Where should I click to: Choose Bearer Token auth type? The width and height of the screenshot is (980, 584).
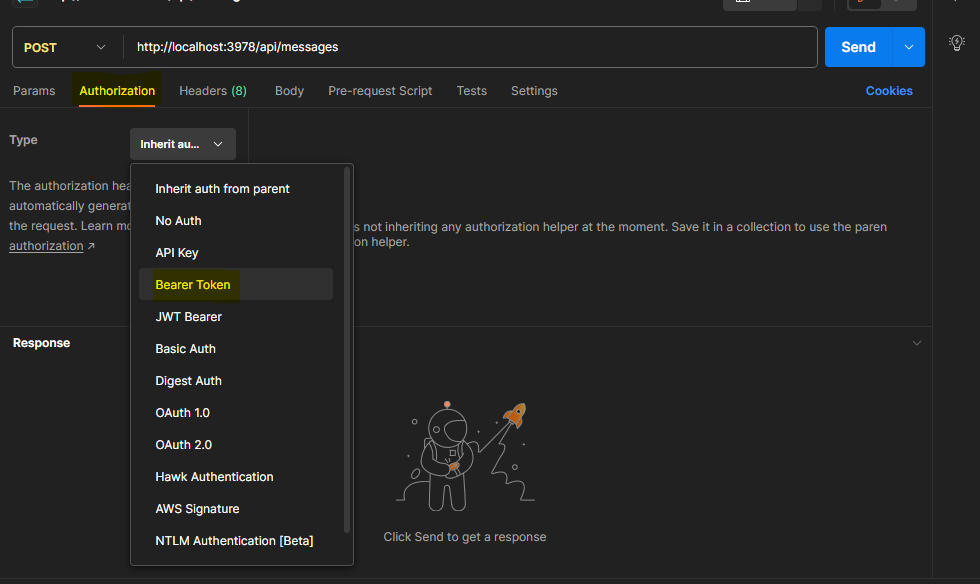tap(236, 284)
